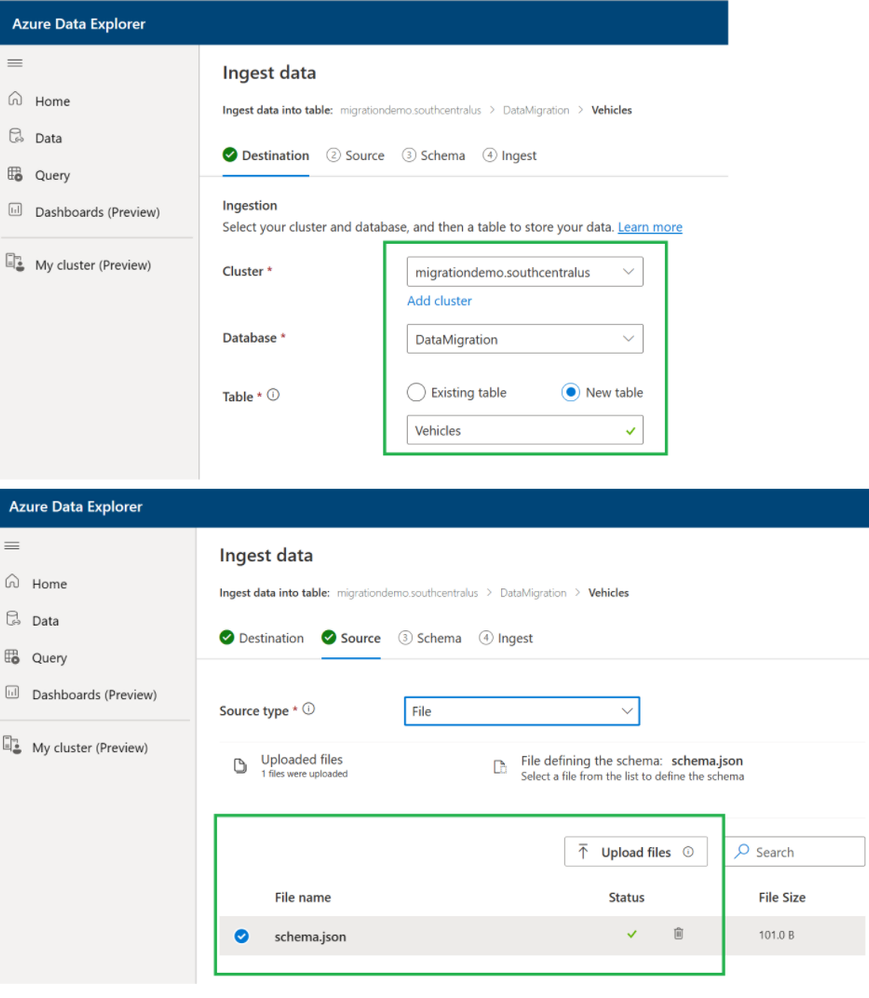Click migrationdemo.southcentralus breadcrumb in bottom window
Viewport: 869px width, 998px height.
click(x=407, y=593)
